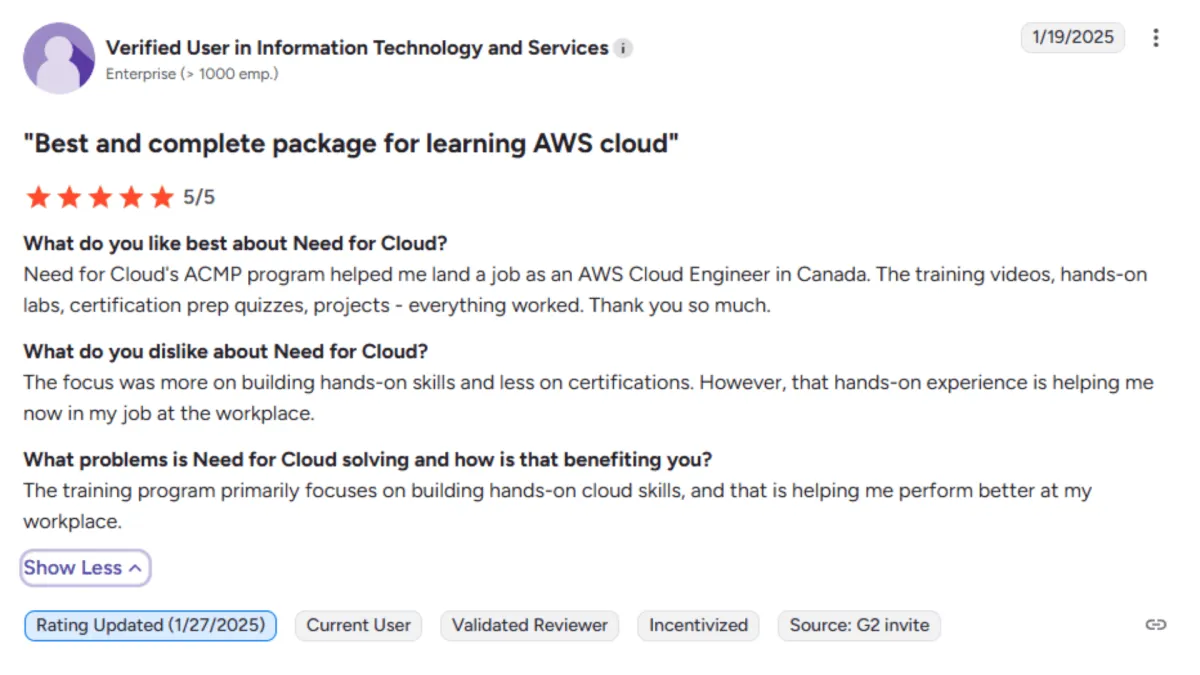
Task: Click the fourth rating star
Action: coord(131,197)
